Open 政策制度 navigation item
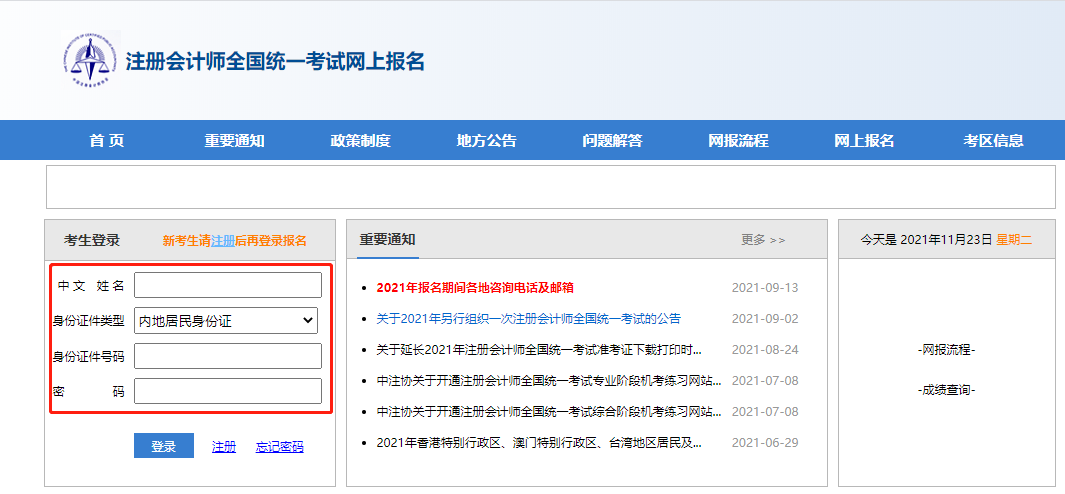The image size is (1065, 494). [x=360, y=141]
